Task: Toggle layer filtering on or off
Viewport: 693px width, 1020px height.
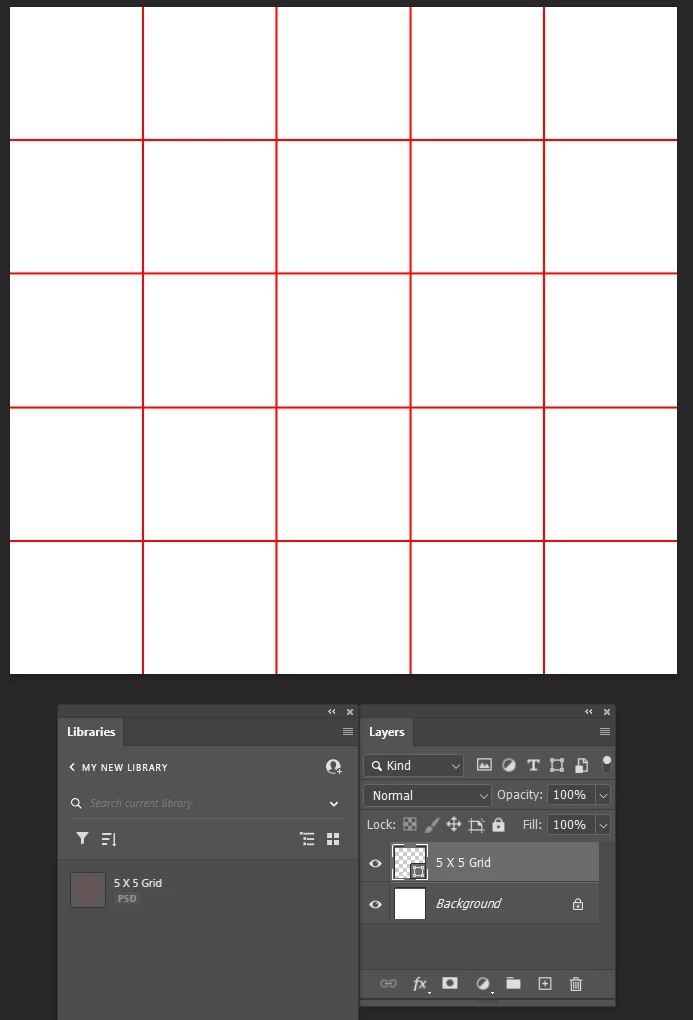Action: [606, 764]
